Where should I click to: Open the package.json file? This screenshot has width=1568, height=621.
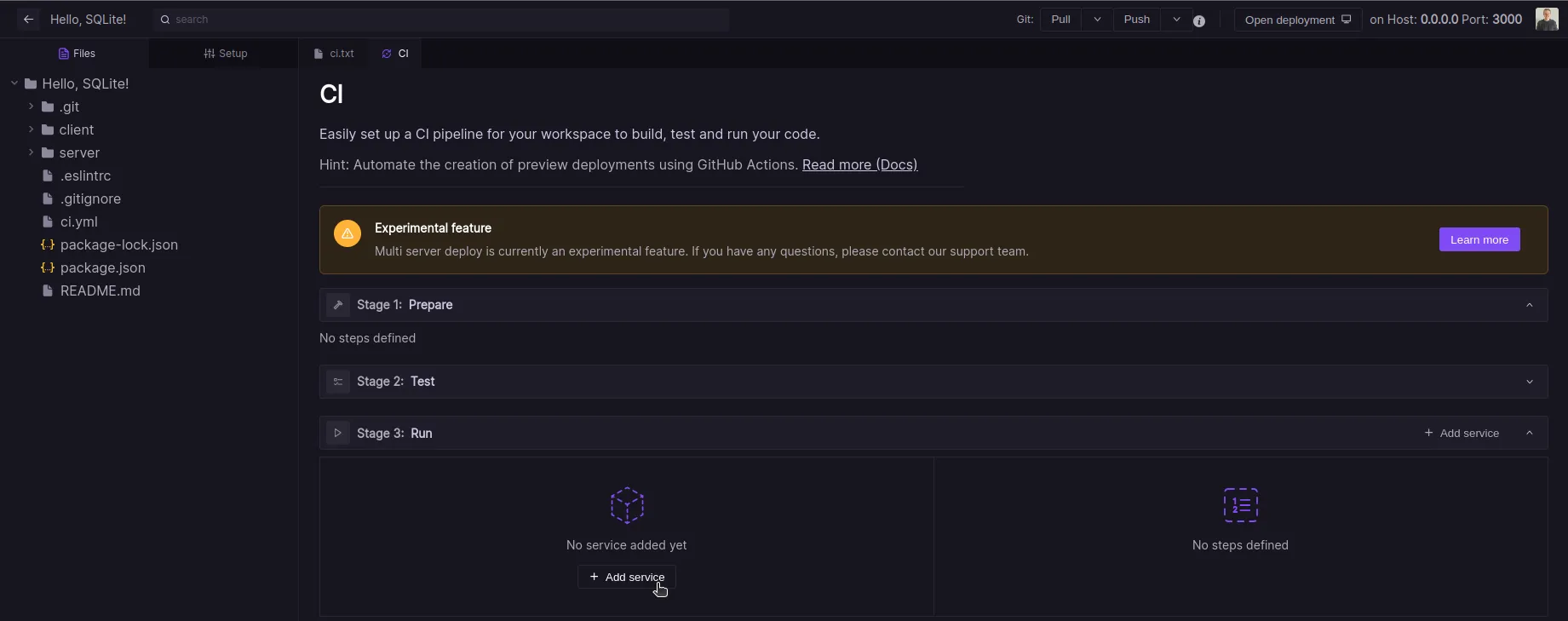(x=103, y=267)
